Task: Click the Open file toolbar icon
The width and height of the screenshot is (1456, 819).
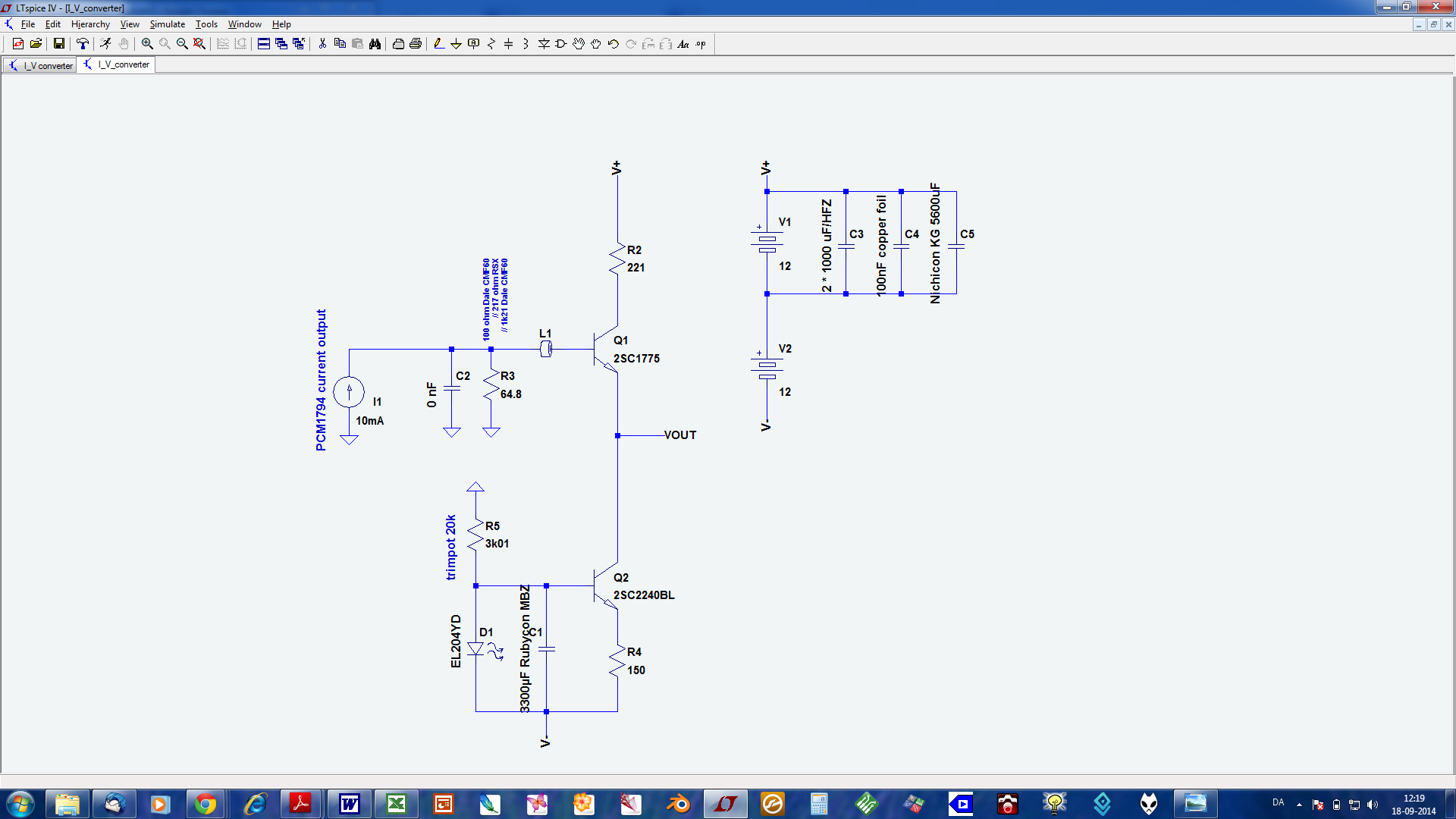Action: coord(36,44)
